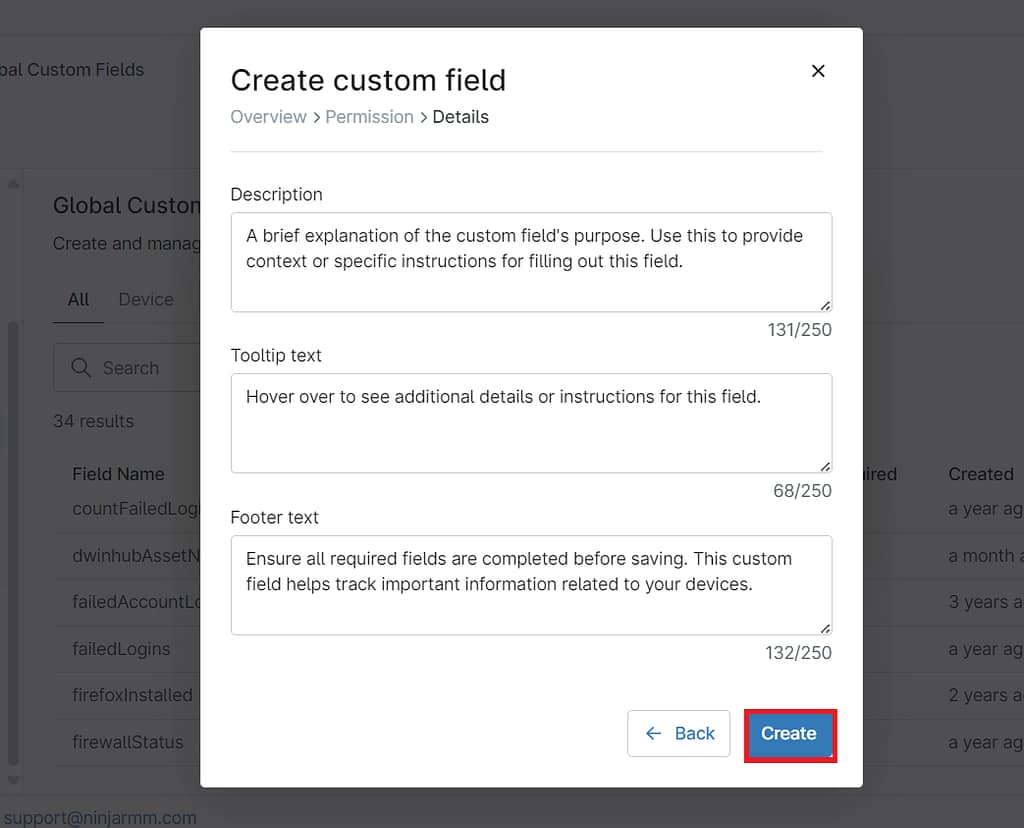This screenshot has width=1024, height=828.
Task: Switch to the Device tab
Action: point(146,299)
